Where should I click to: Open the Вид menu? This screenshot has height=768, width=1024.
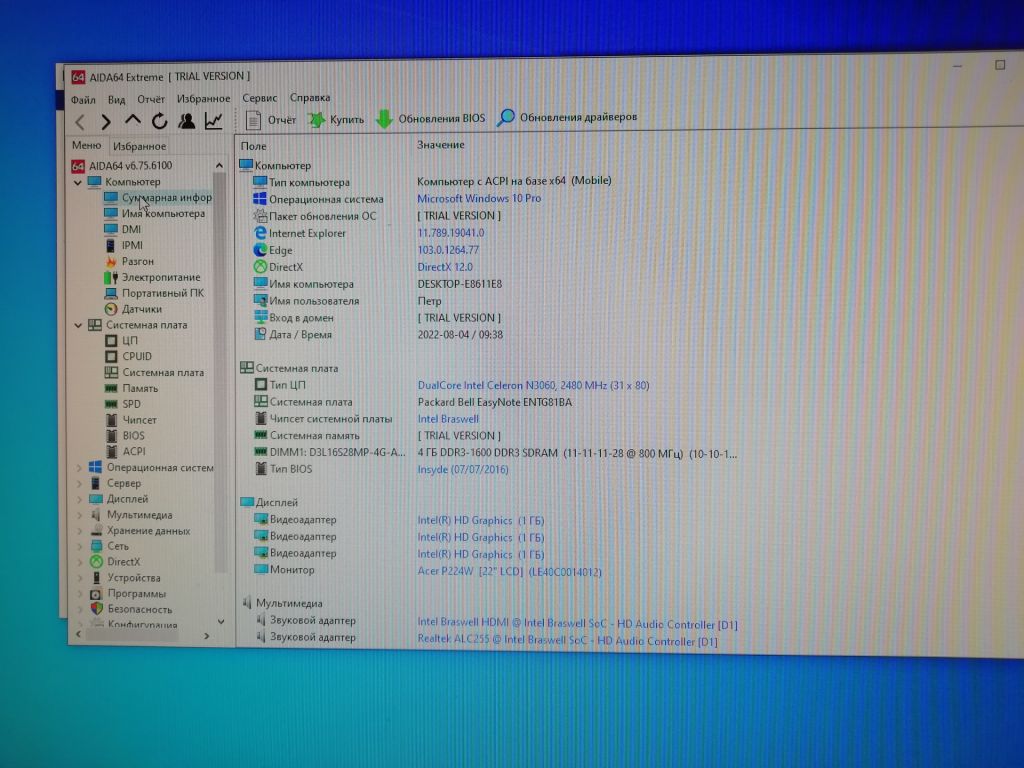pyautogui.click(x=116, y=100)
